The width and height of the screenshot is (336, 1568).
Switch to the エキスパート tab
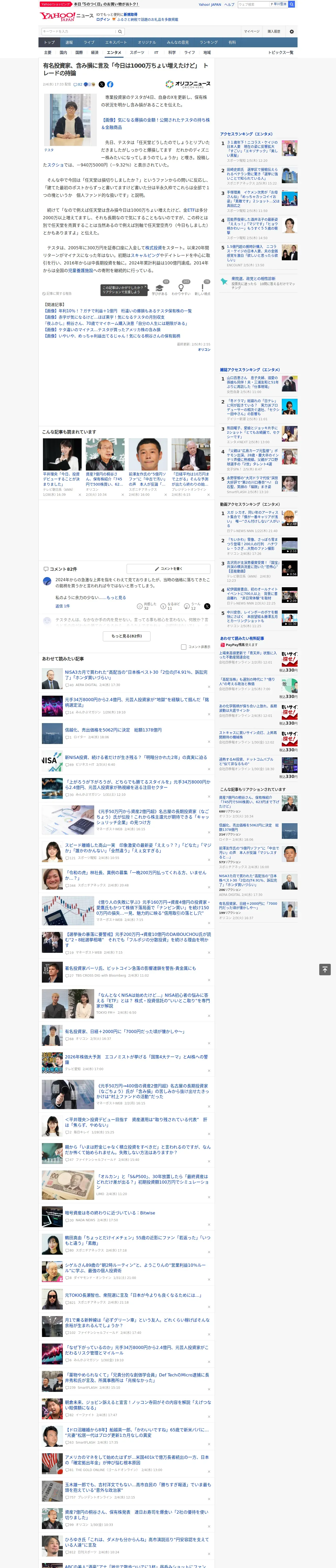point(116,43)
